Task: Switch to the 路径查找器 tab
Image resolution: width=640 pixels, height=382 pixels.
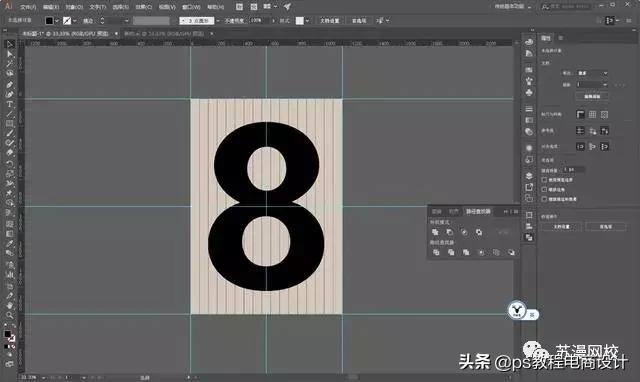Action: (x=478, y=211)
